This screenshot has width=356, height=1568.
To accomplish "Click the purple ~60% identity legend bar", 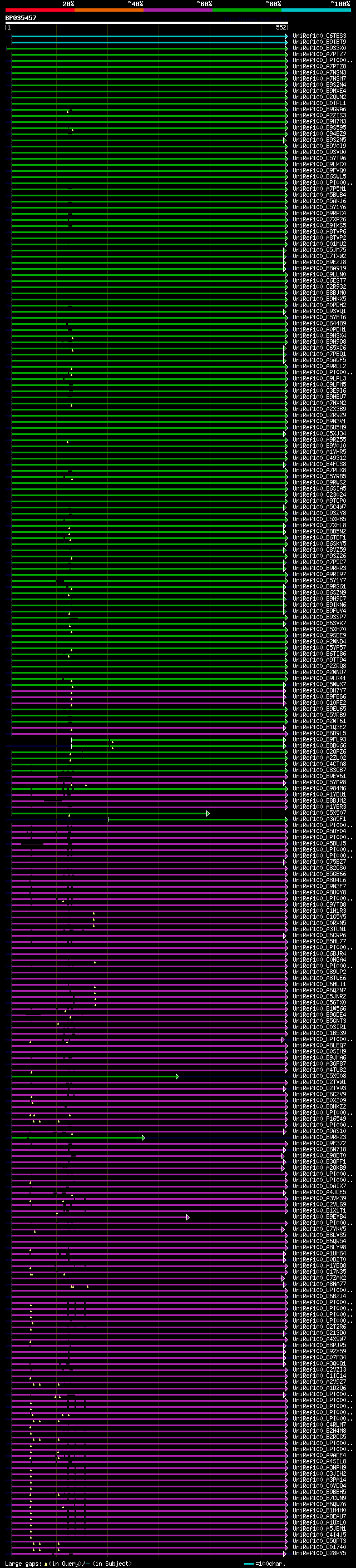I will point(177,10).
